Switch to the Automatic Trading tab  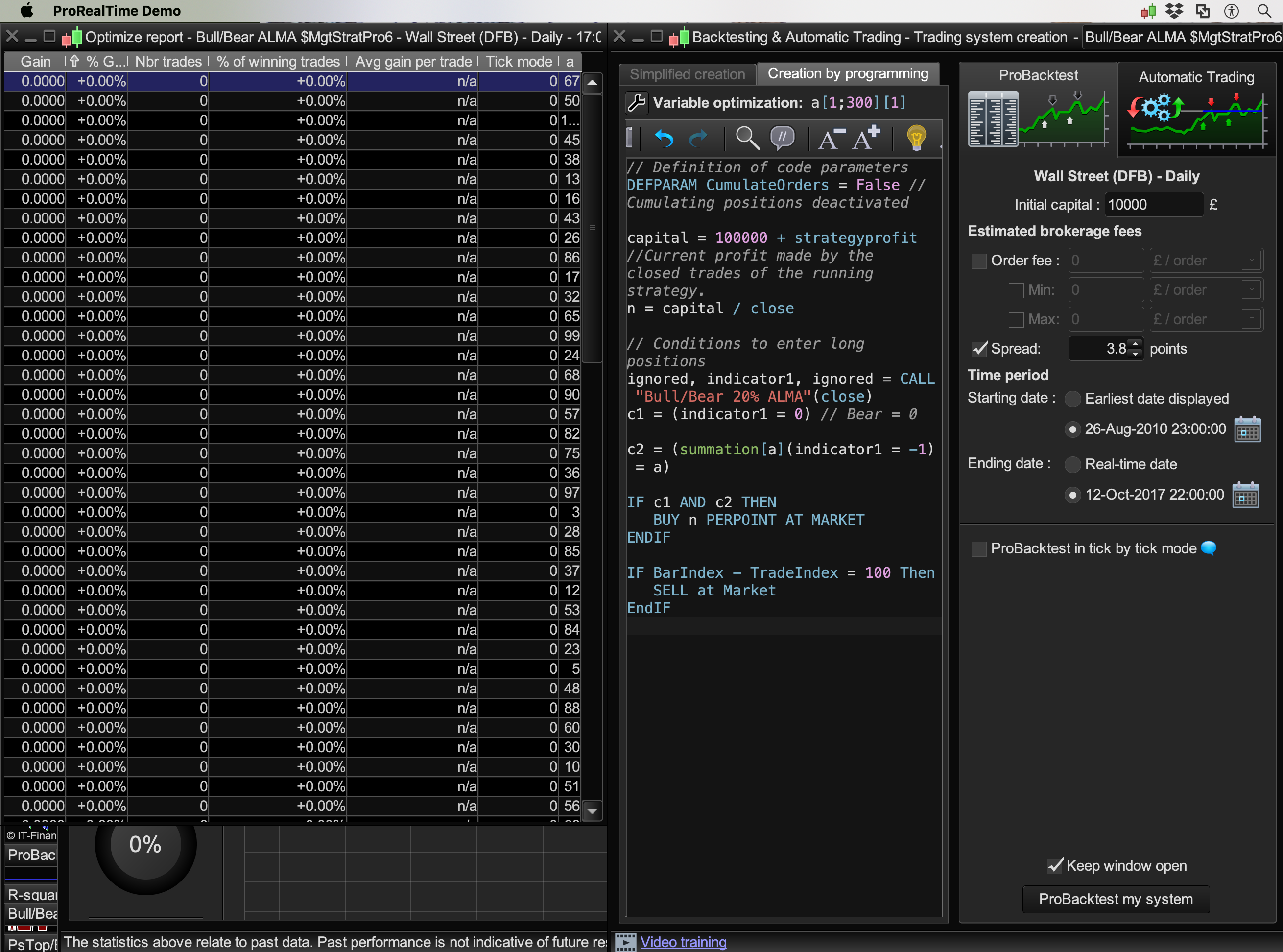(1196, 77)
